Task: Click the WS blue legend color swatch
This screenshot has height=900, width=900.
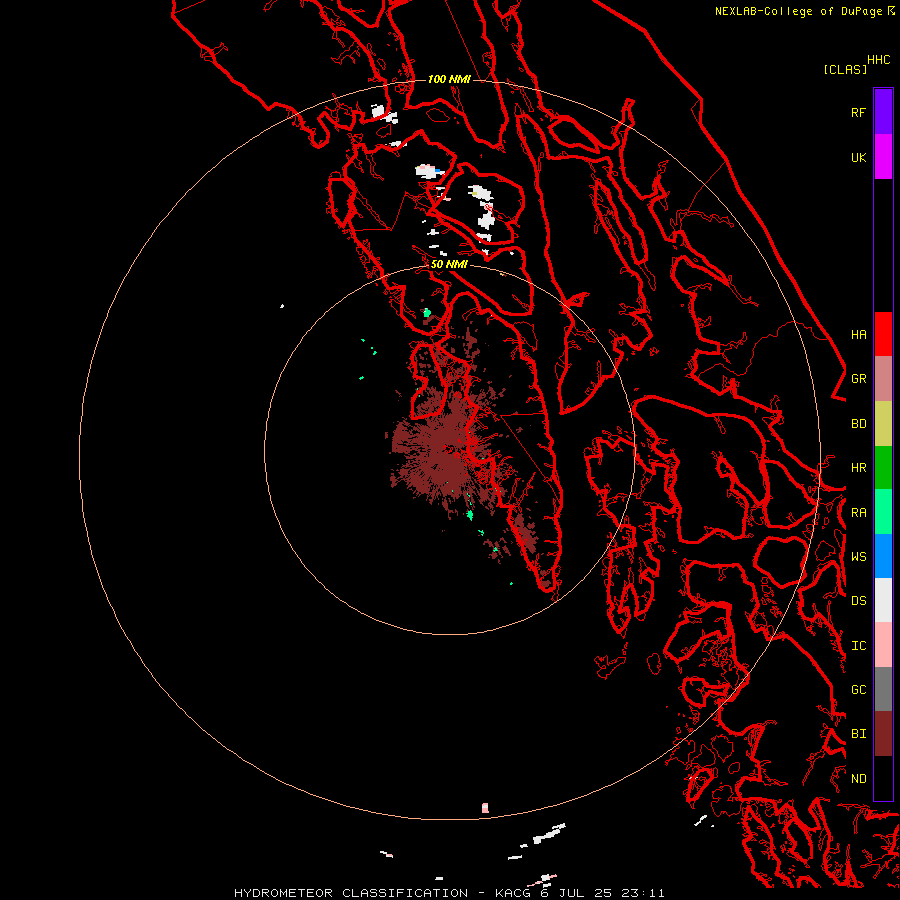Action: (883, 556)
